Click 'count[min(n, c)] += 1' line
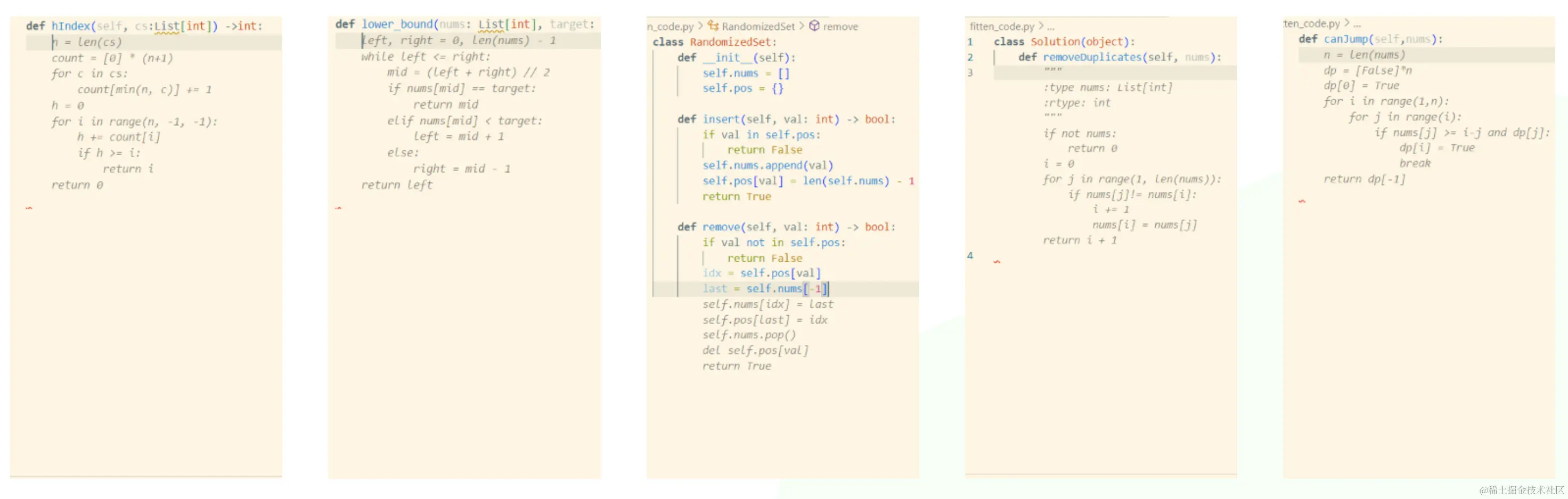This screenshot has width=1568, height=499. [x=144, y=90]
